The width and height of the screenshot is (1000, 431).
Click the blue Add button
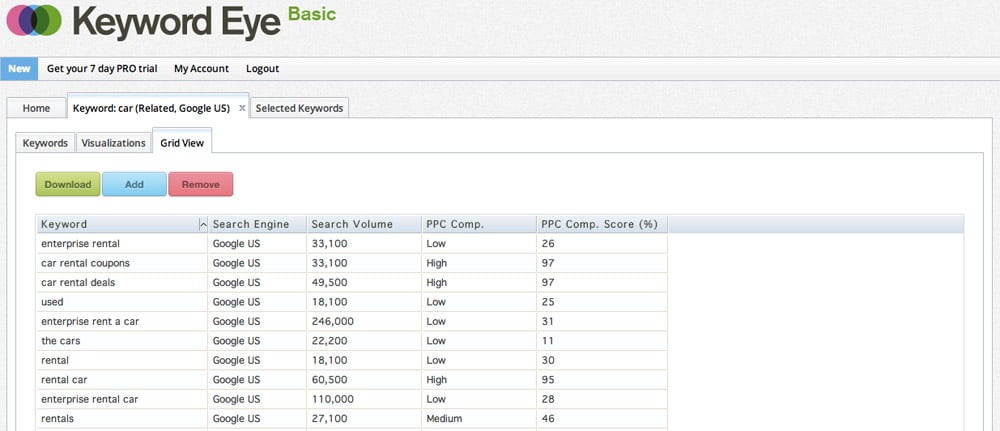tap(135, 184)
